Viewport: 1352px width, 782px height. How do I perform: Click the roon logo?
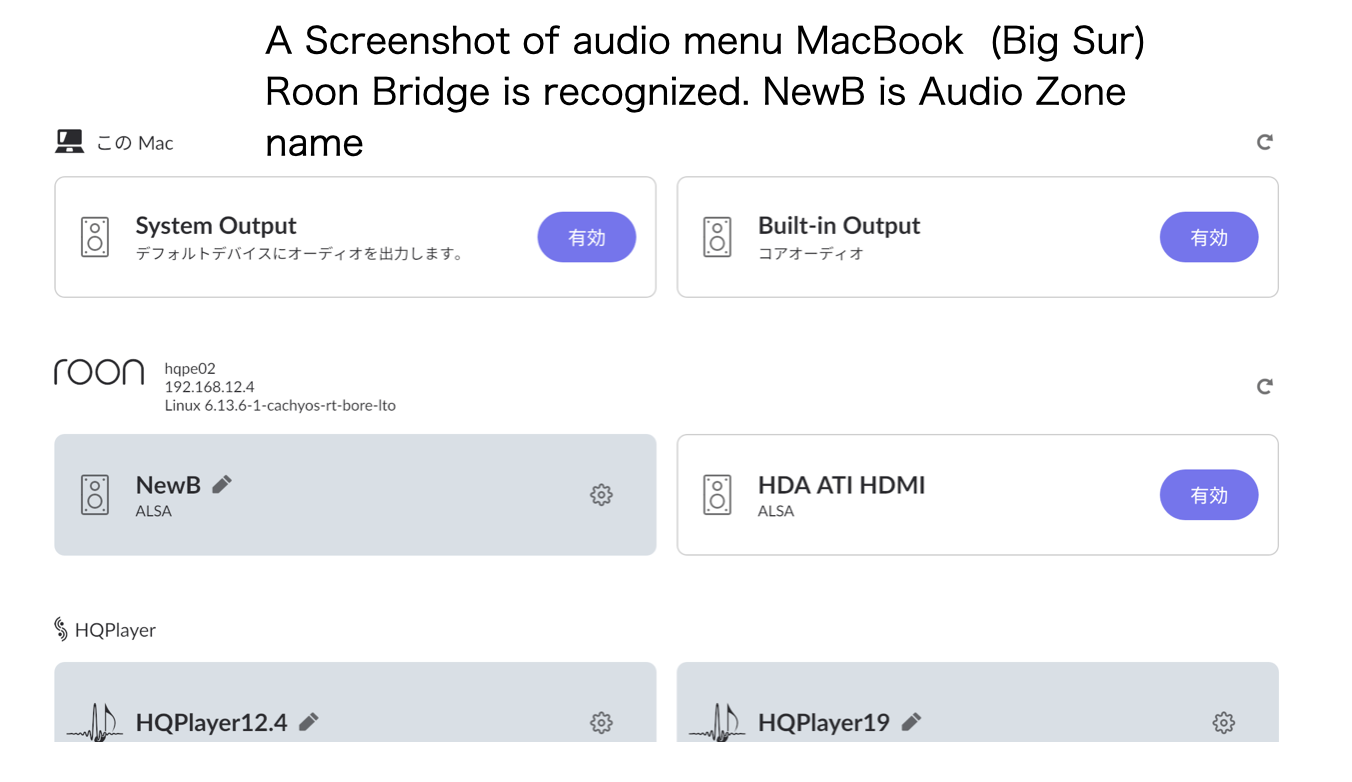[x=99, y=373]
